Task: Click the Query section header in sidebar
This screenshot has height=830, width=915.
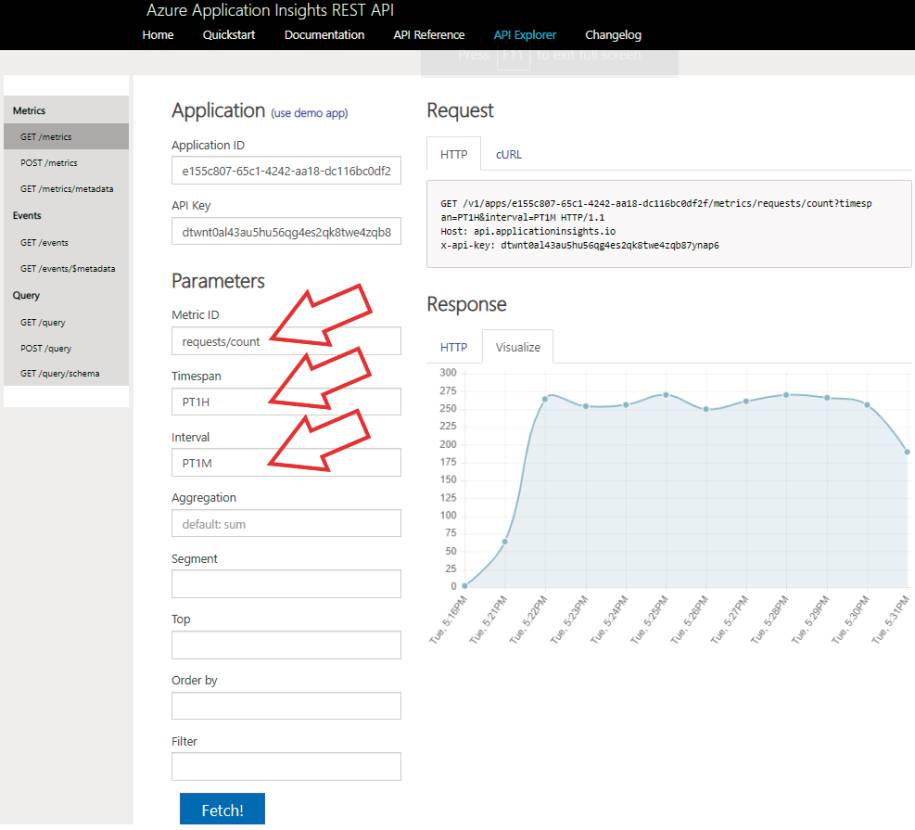Action: click(x=26, y=295)
